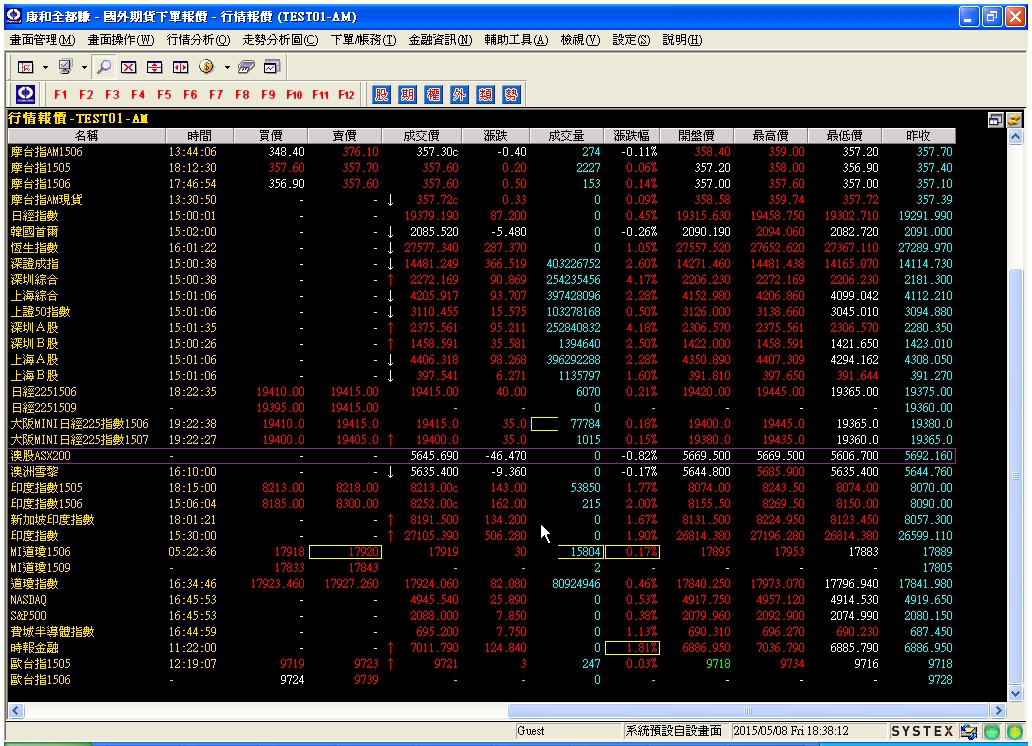This screenshot has height=746, width=1032.
Task: Click the blue 勢 (trend) icon
Action: 511,95
